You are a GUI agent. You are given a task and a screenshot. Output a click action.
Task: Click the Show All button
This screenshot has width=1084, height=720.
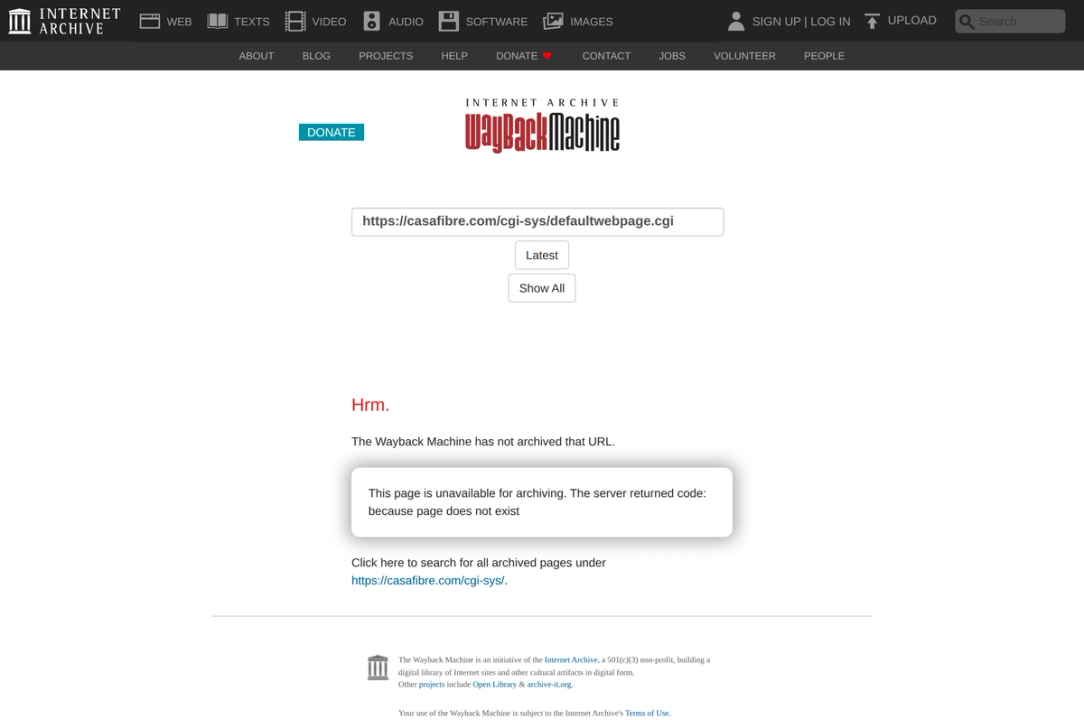tap(542, 288)
